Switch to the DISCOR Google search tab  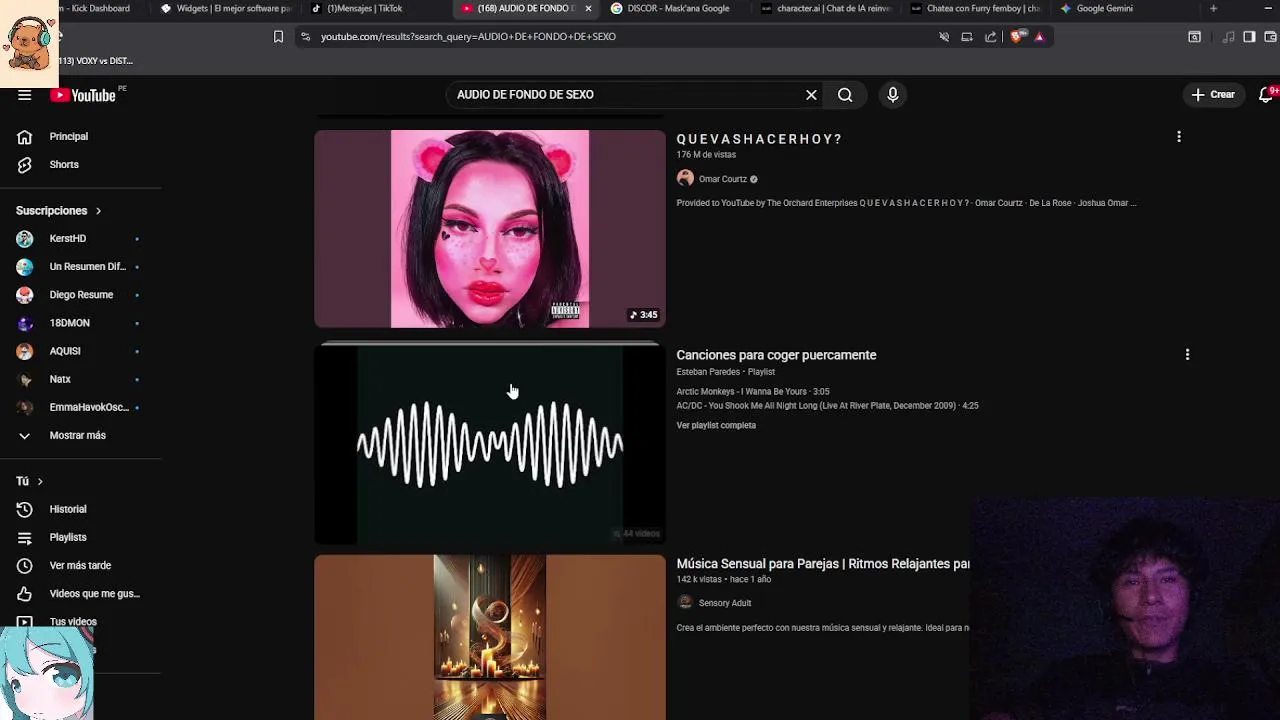pyautogui.click(x=670, y=8)
